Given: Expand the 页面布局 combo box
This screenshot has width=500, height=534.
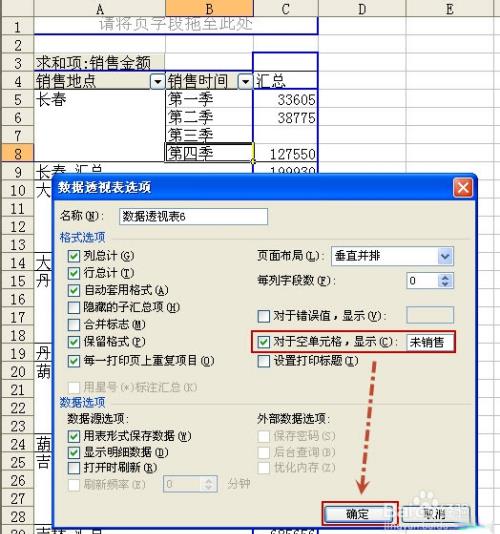Looking at the screenshot, I should tap(445, 256).
